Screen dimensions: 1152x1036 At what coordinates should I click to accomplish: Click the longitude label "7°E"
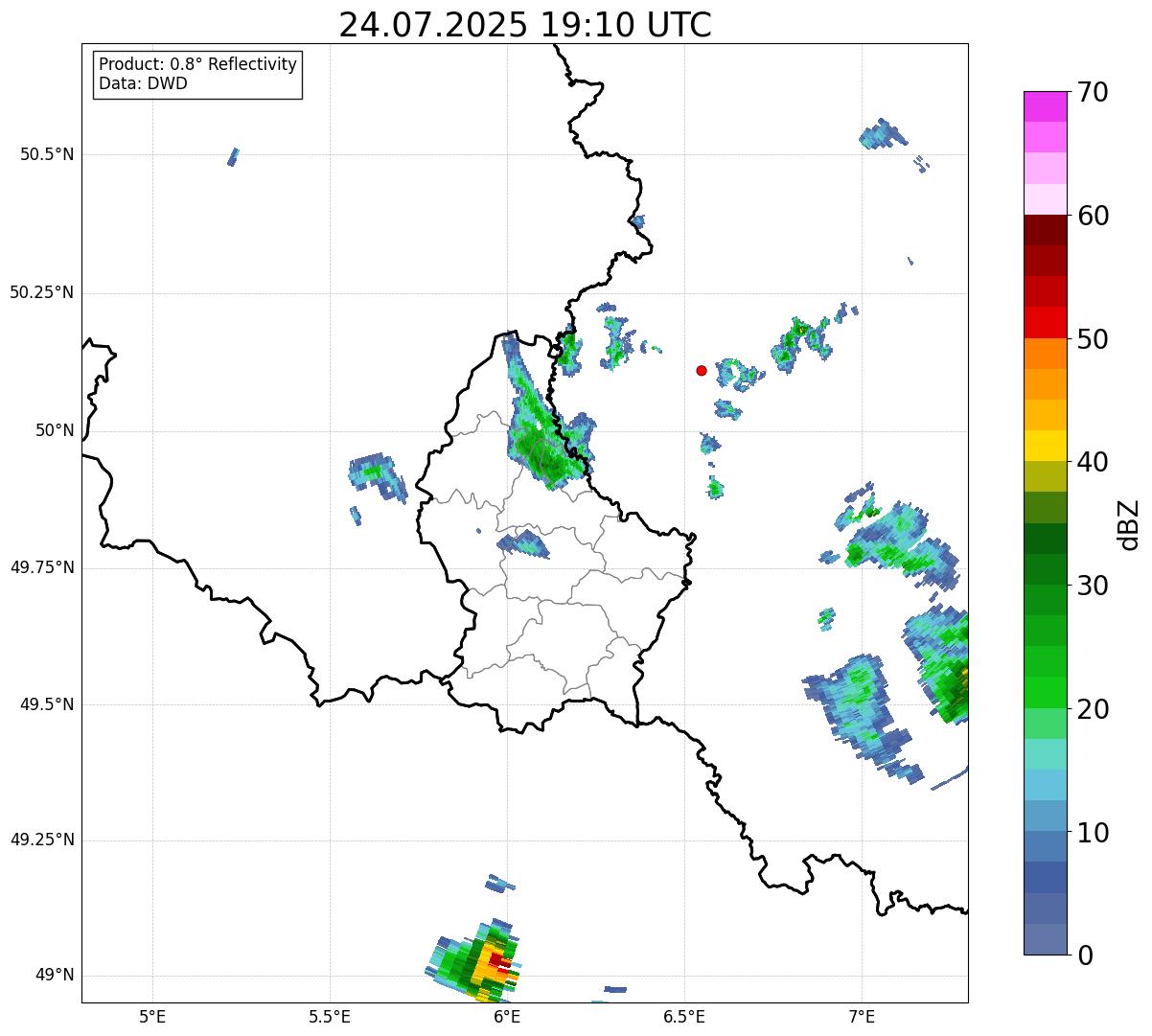[862, 1016]
